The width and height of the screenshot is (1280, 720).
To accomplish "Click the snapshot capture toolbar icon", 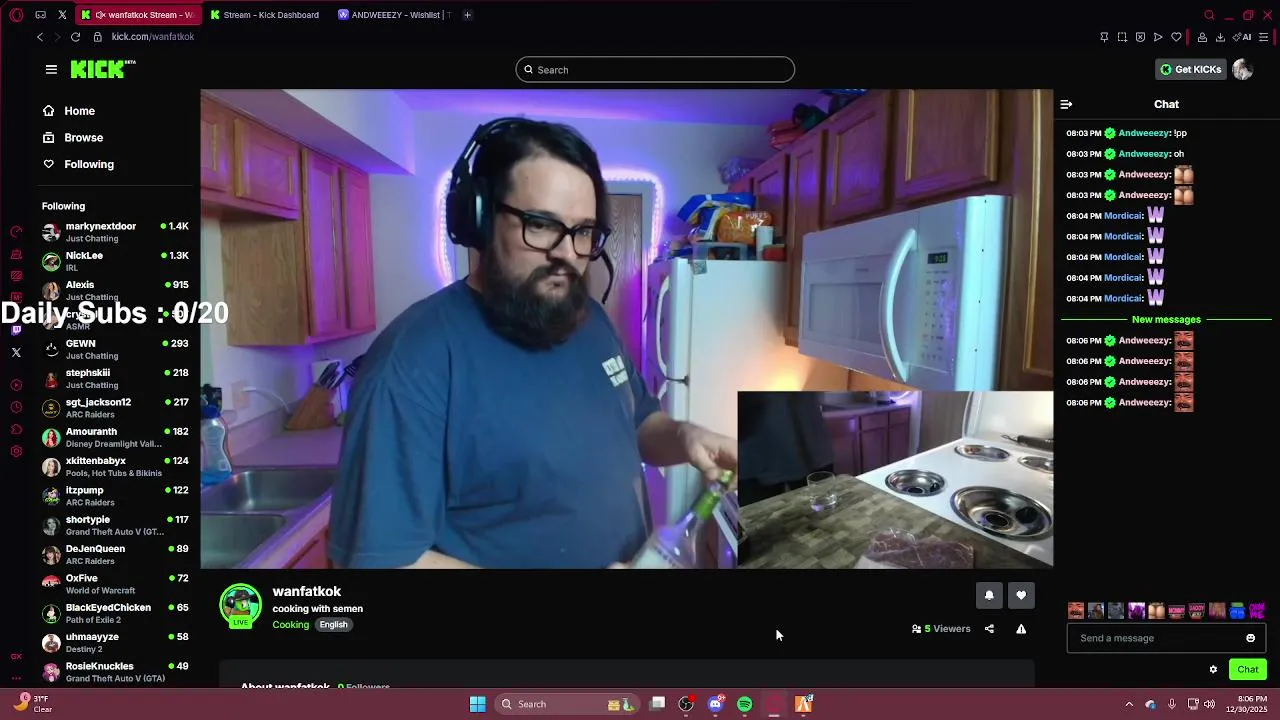I will coord(1122,37).
